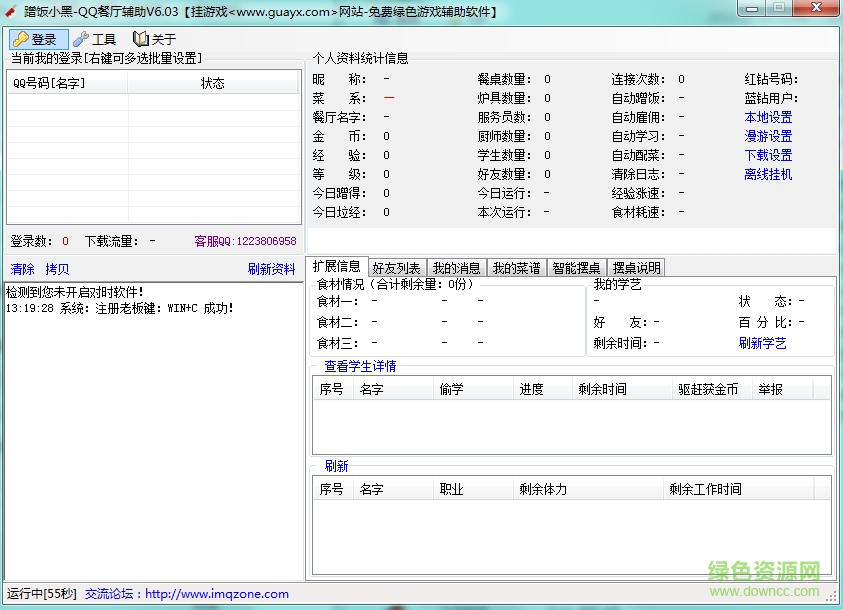Screen dimensions: 843x610
Task: Switch to the 好友列表 tab
Action: coord(396,268)
